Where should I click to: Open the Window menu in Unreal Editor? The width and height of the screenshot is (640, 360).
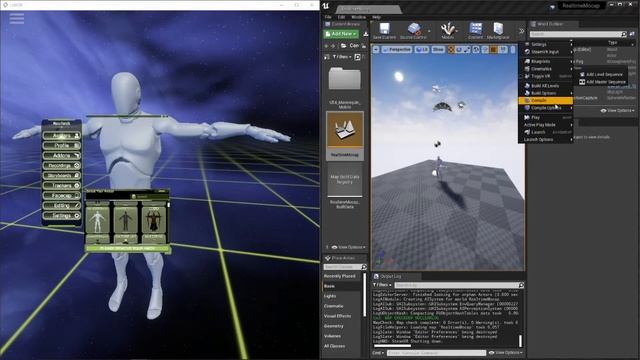point(358,17)
